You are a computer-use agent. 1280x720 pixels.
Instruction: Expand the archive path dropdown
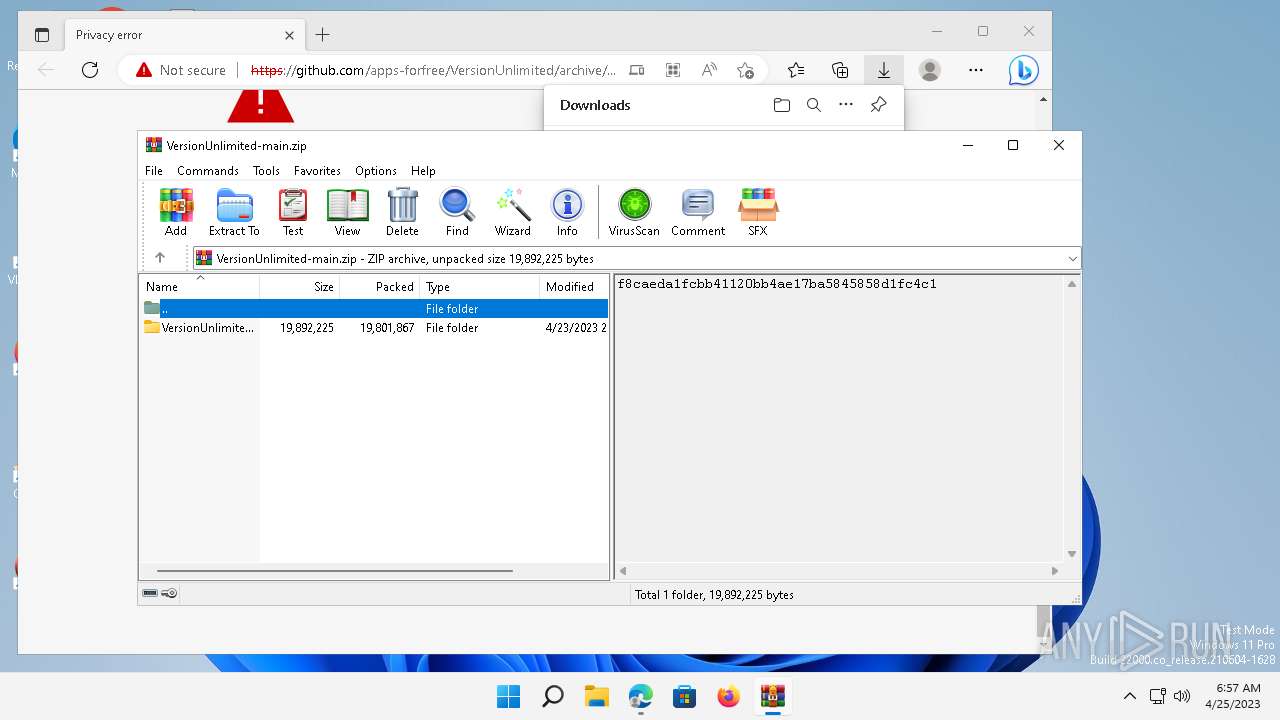pos(1072,258)
